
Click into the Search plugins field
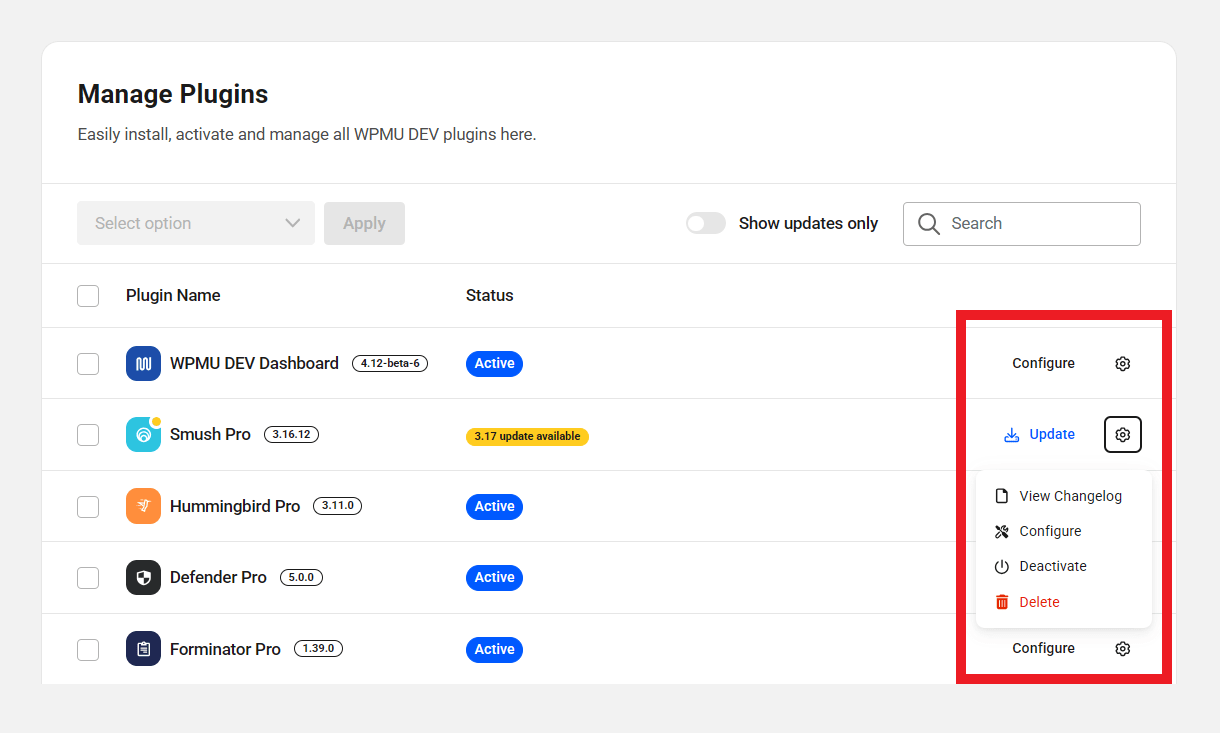pos(1022,224)
